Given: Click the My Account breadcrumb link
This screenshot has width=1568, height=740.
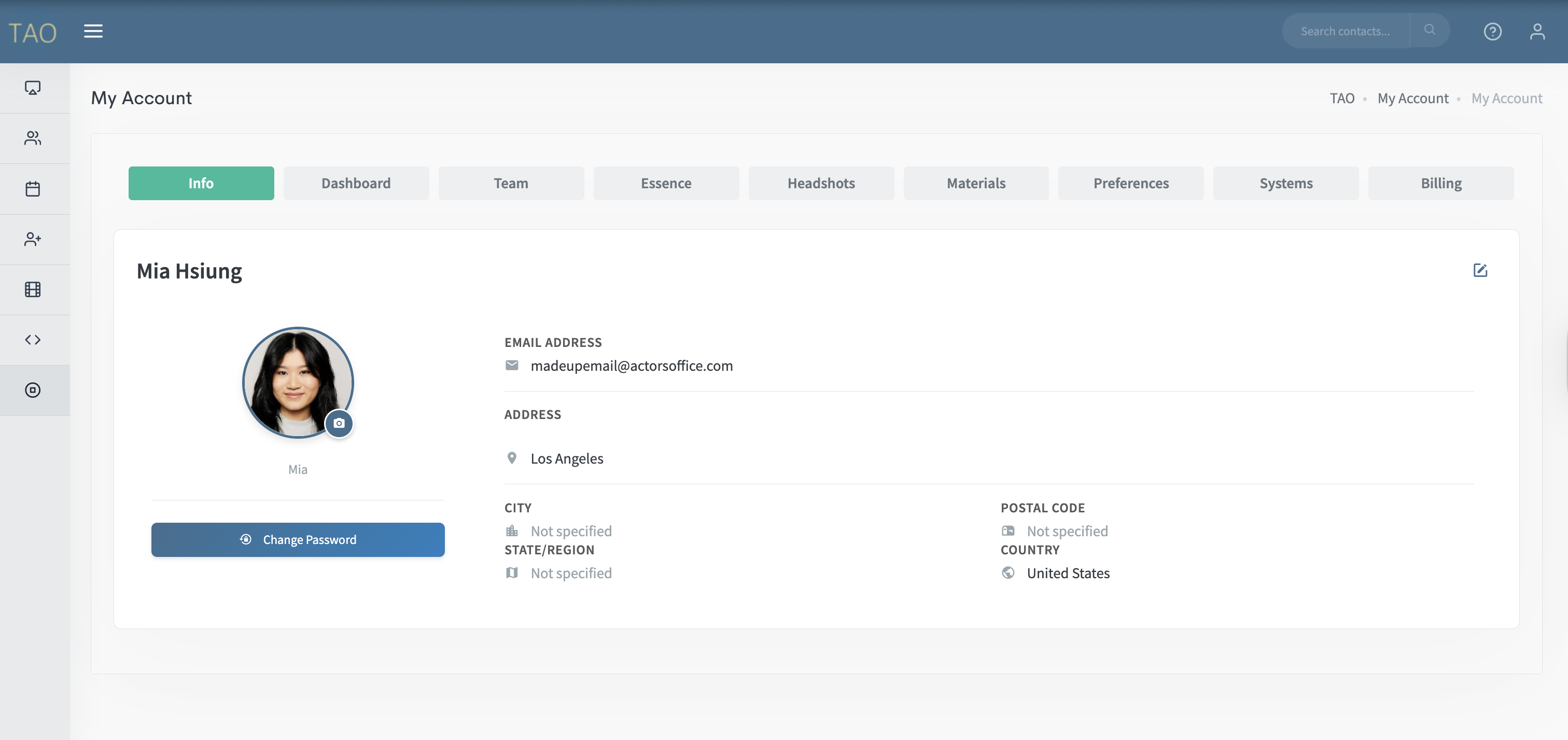Looking at the screenshot, I should pyautogui.click(x=1412, y=99).
